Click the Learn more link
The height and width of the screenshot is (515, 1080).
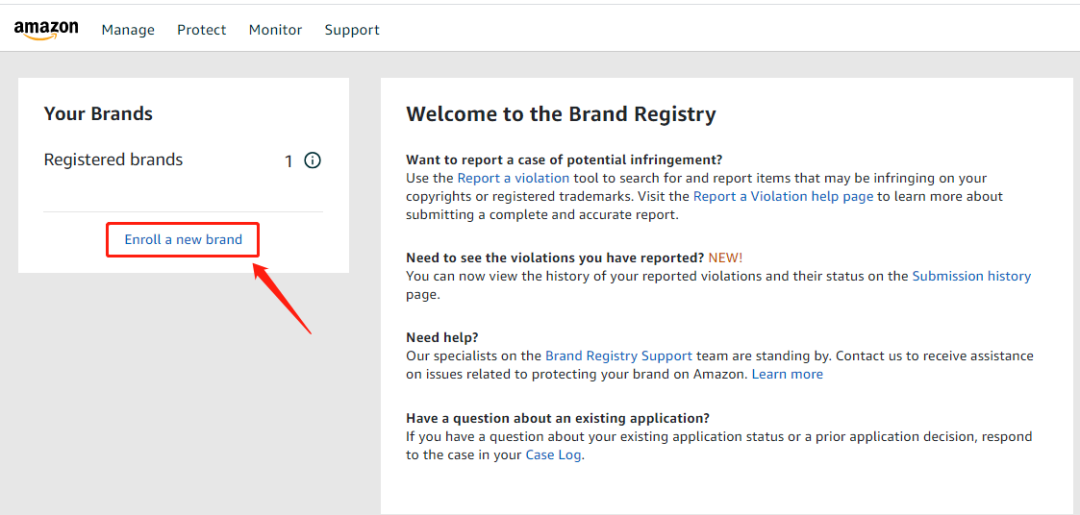(787, 374)
